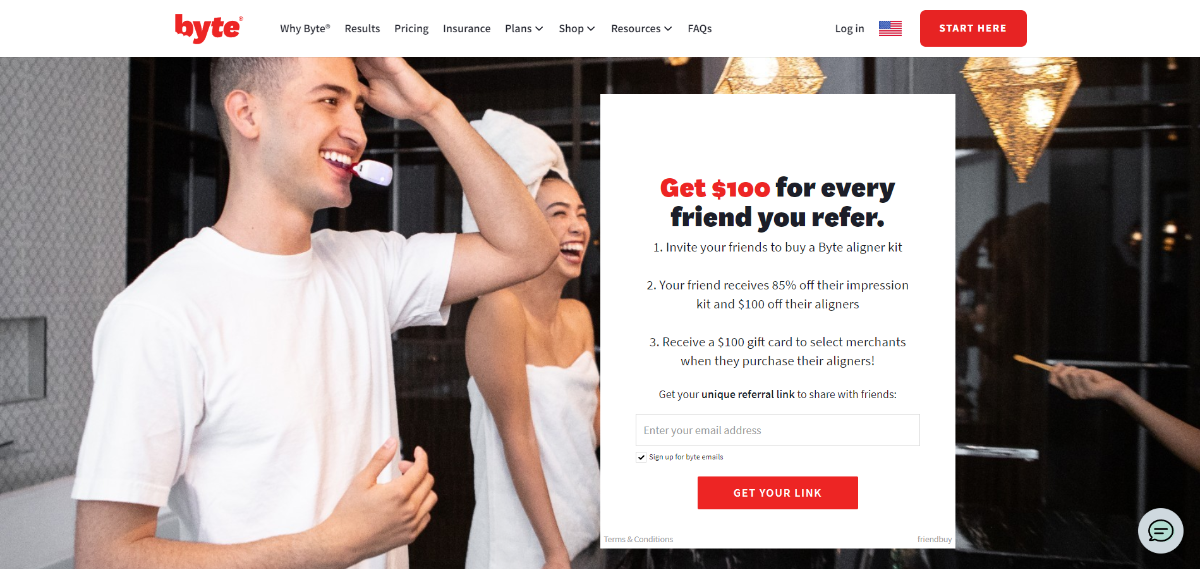Open the Terms & Conditions link

click(x=638, y=539)
